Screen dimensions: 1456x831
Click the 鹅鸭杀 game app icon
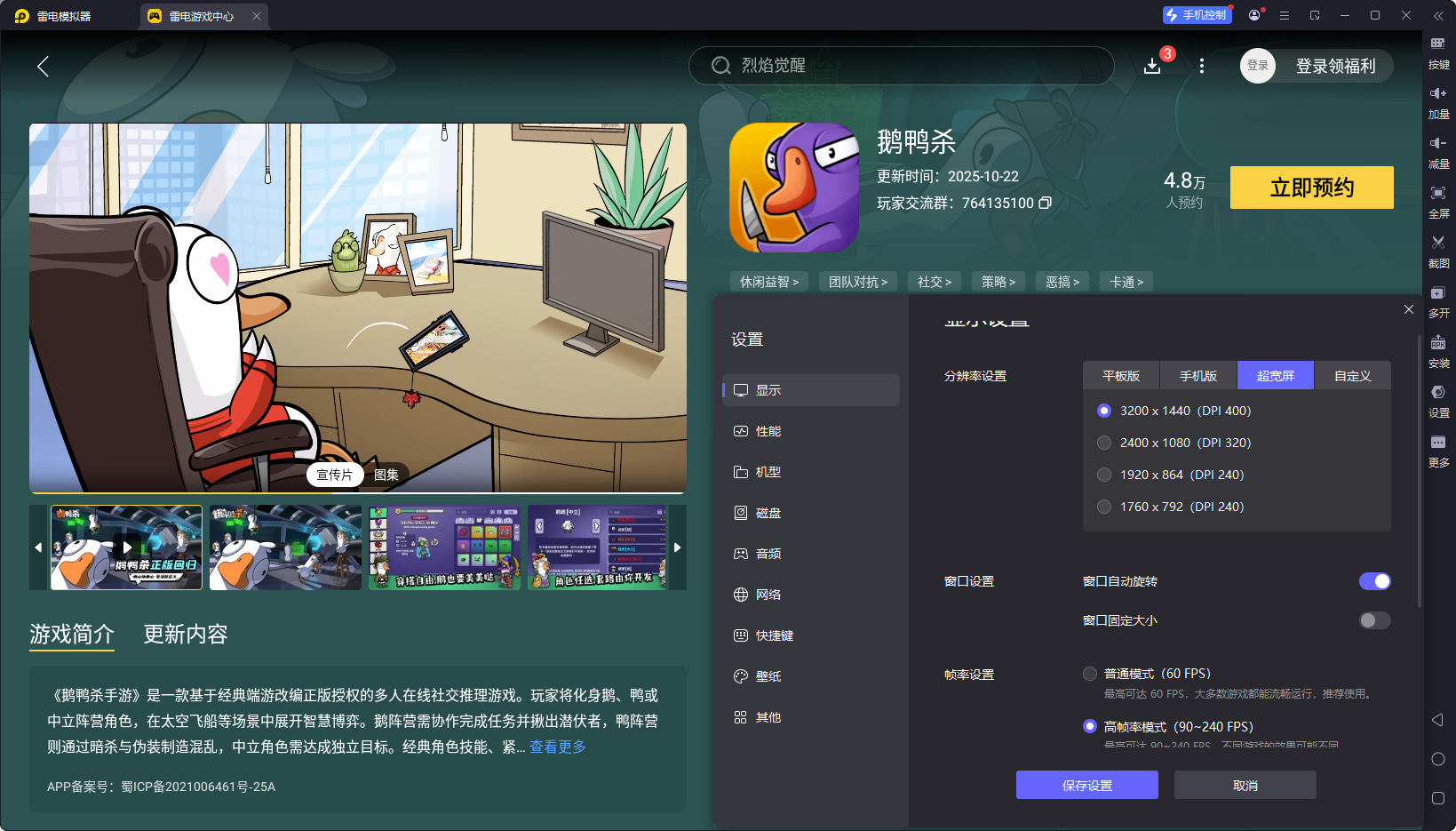[794, 188]
